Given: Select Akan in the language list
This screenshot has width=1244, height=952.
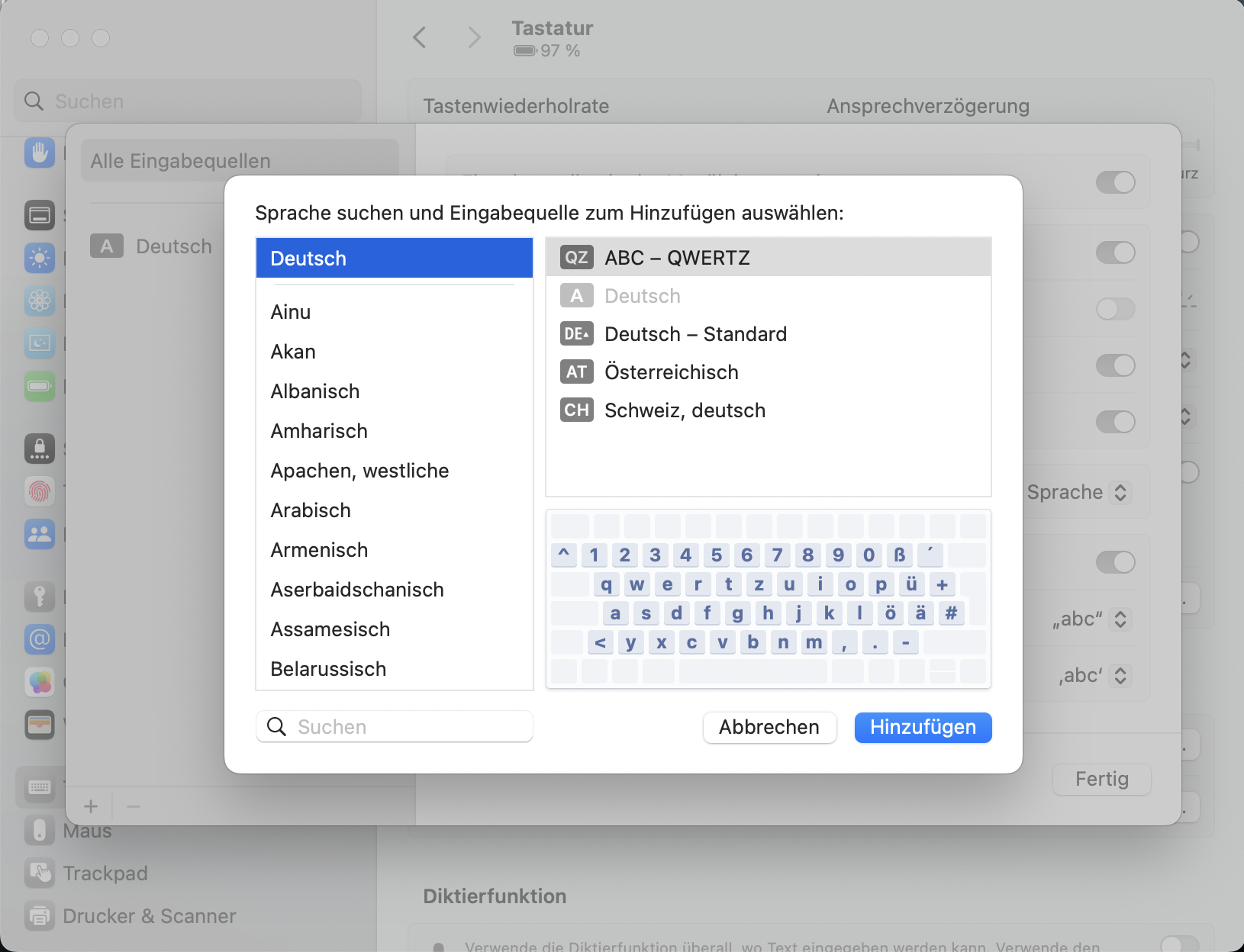Looking at the screenshot, I should pyautogui.click(x=395, y=352).
